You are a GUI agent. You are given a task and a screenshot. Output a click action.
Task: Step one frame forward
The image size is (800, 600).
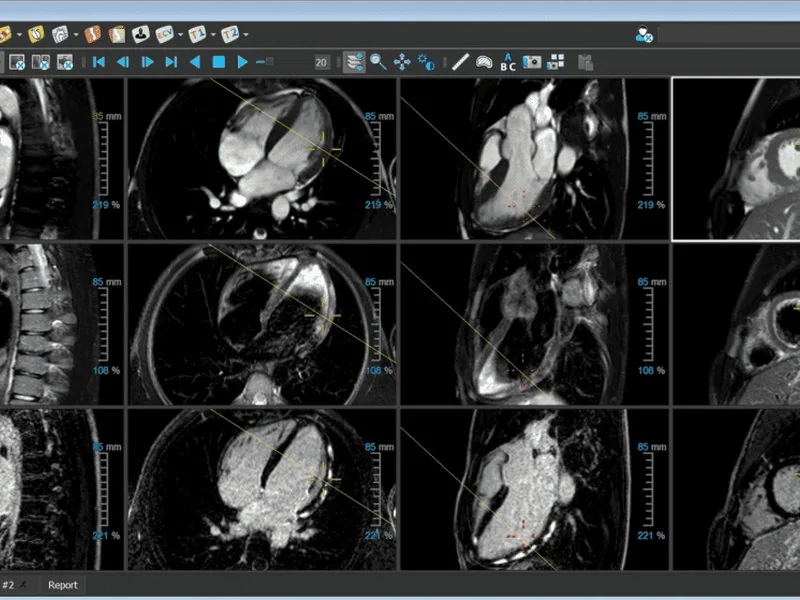click(x=147, y=62)
